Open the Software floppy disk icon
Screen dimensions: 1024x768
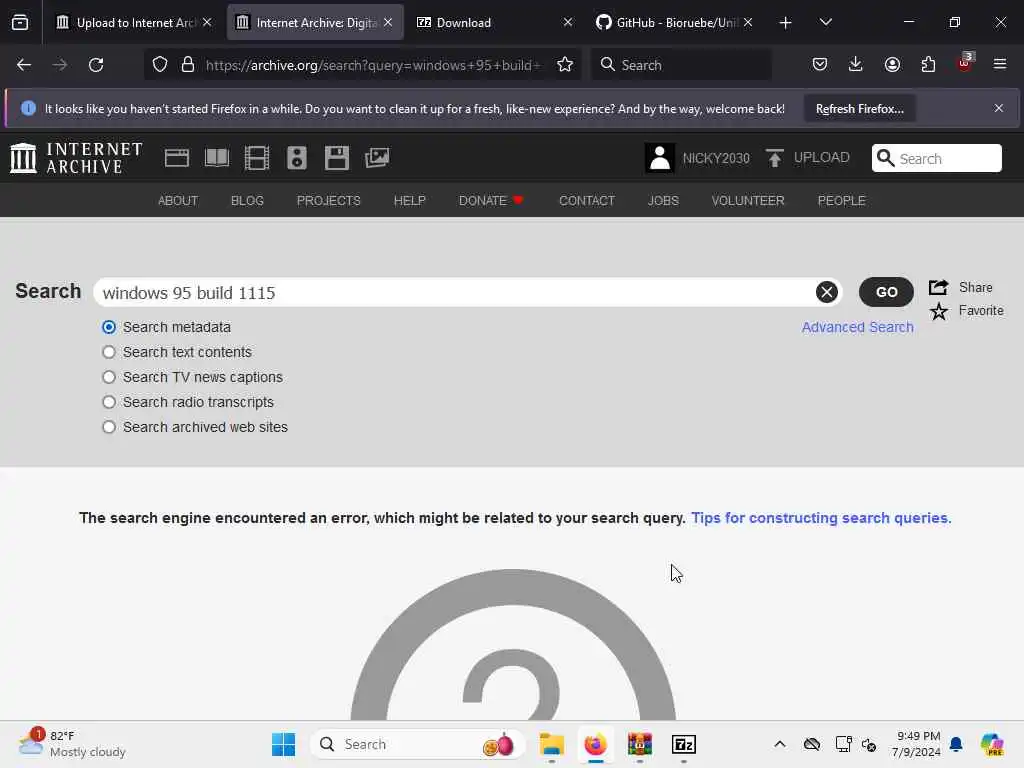click(x=337, y=158)
